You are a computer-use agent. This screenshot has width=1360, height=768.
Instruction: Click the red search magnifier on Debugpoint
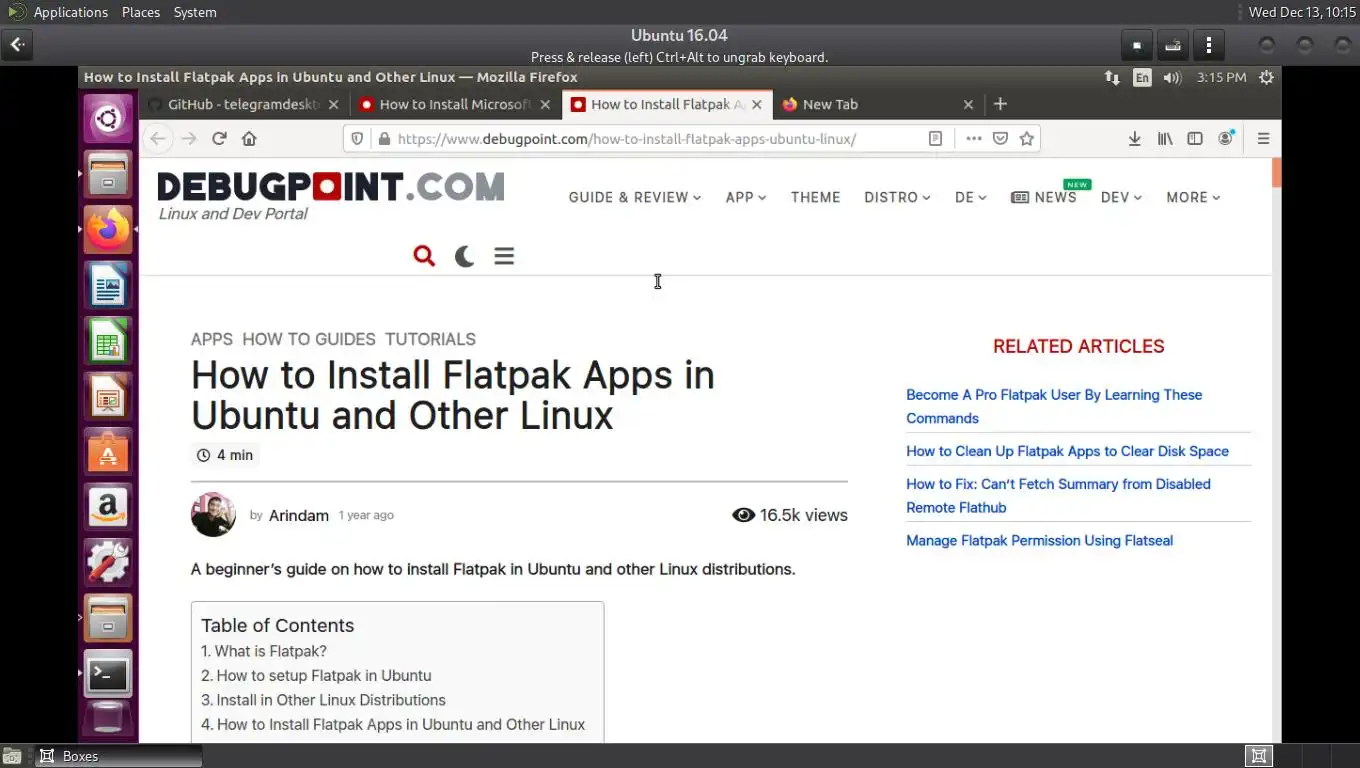tap(424, 256)
